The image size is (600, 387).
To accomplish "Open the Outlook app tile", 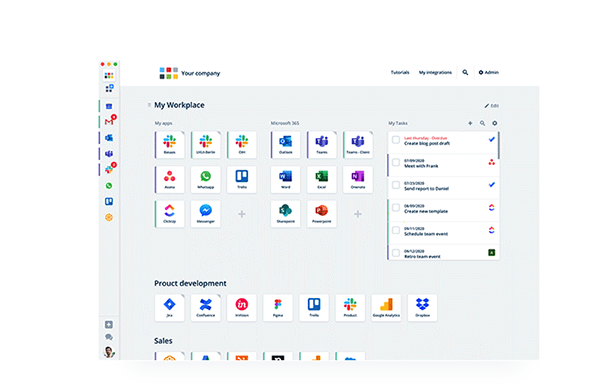I will click(285, 144).
